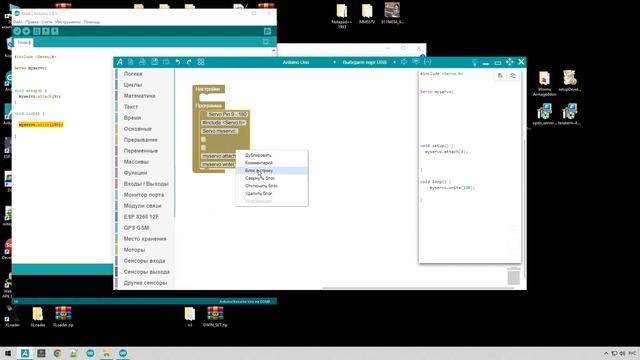Open the 'Циклы' block category
The image size is (640, 360).
pos(144,85)
